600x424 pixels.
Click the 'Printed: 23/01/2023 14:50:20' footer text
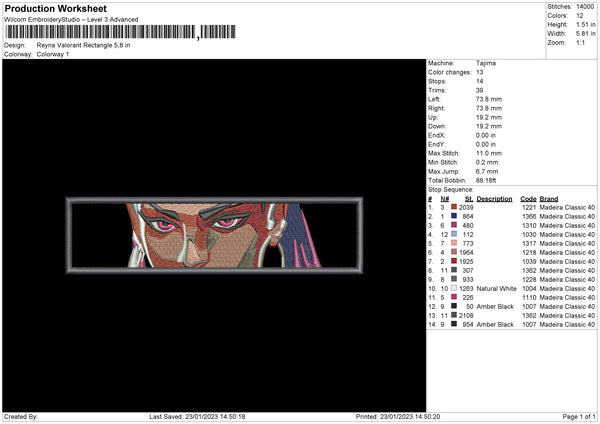coord(398,416)
